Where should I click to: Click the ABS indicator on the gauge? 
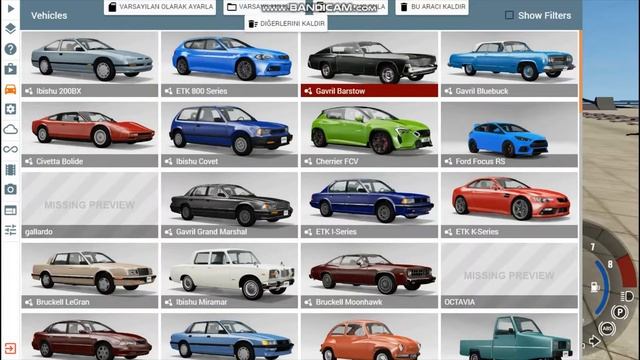[607, 328]
